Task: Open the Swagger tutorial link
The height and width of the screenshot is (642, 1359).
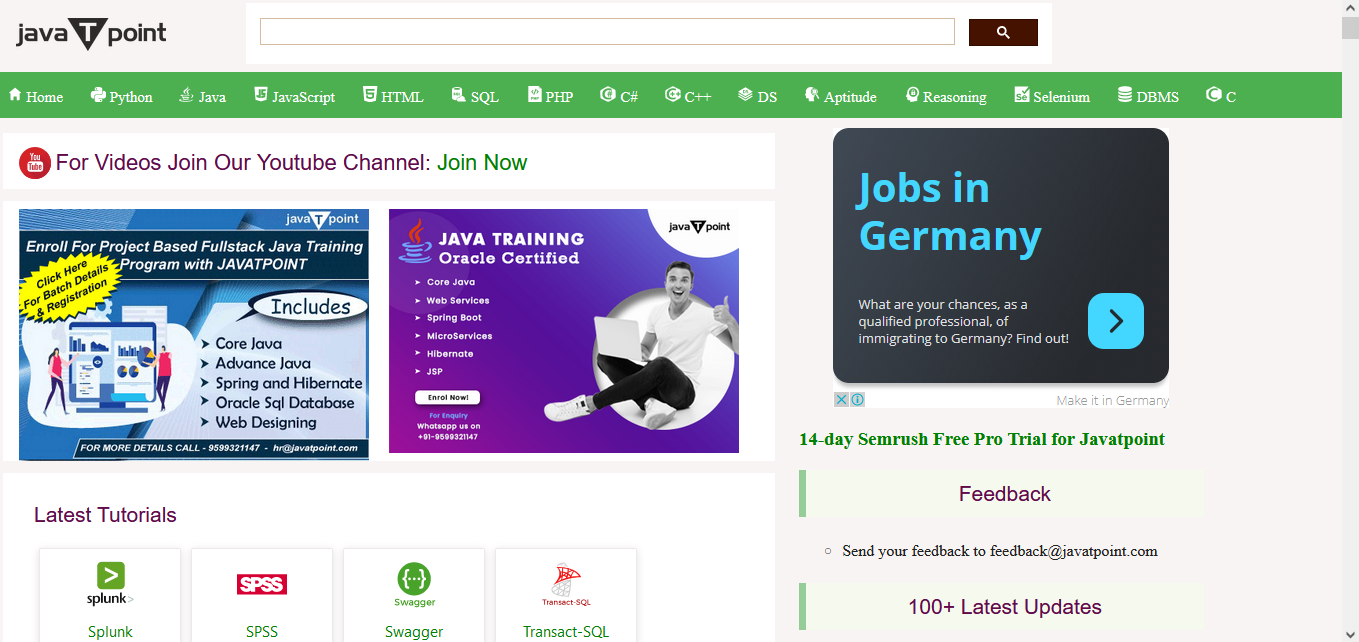Action: pyautogui.click(x=414, y=632)
